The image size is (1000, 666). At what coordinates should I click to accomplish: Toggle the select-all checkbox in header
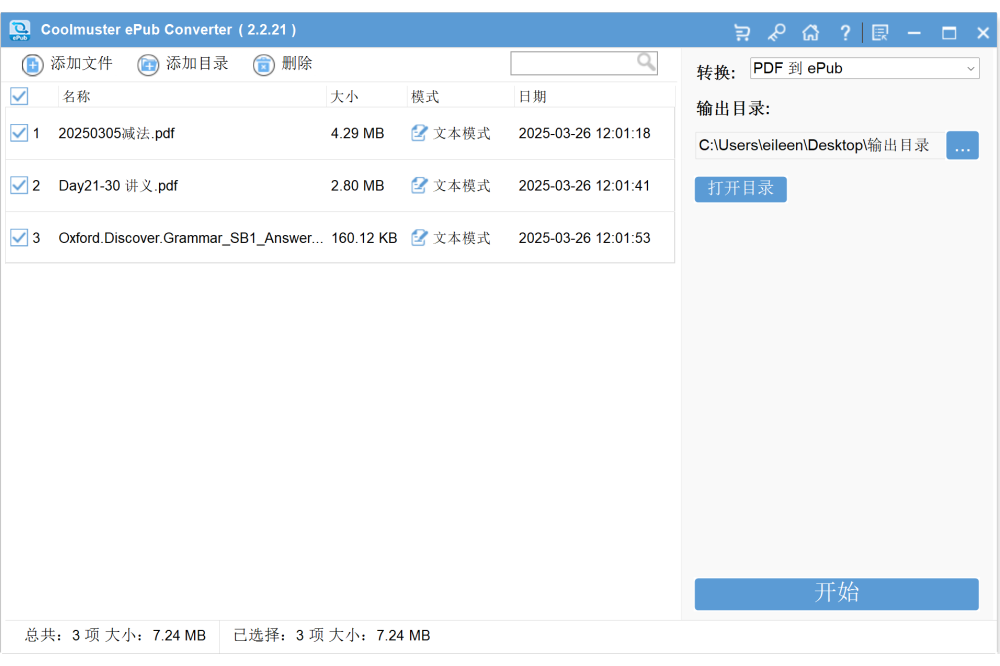(19, 97)
